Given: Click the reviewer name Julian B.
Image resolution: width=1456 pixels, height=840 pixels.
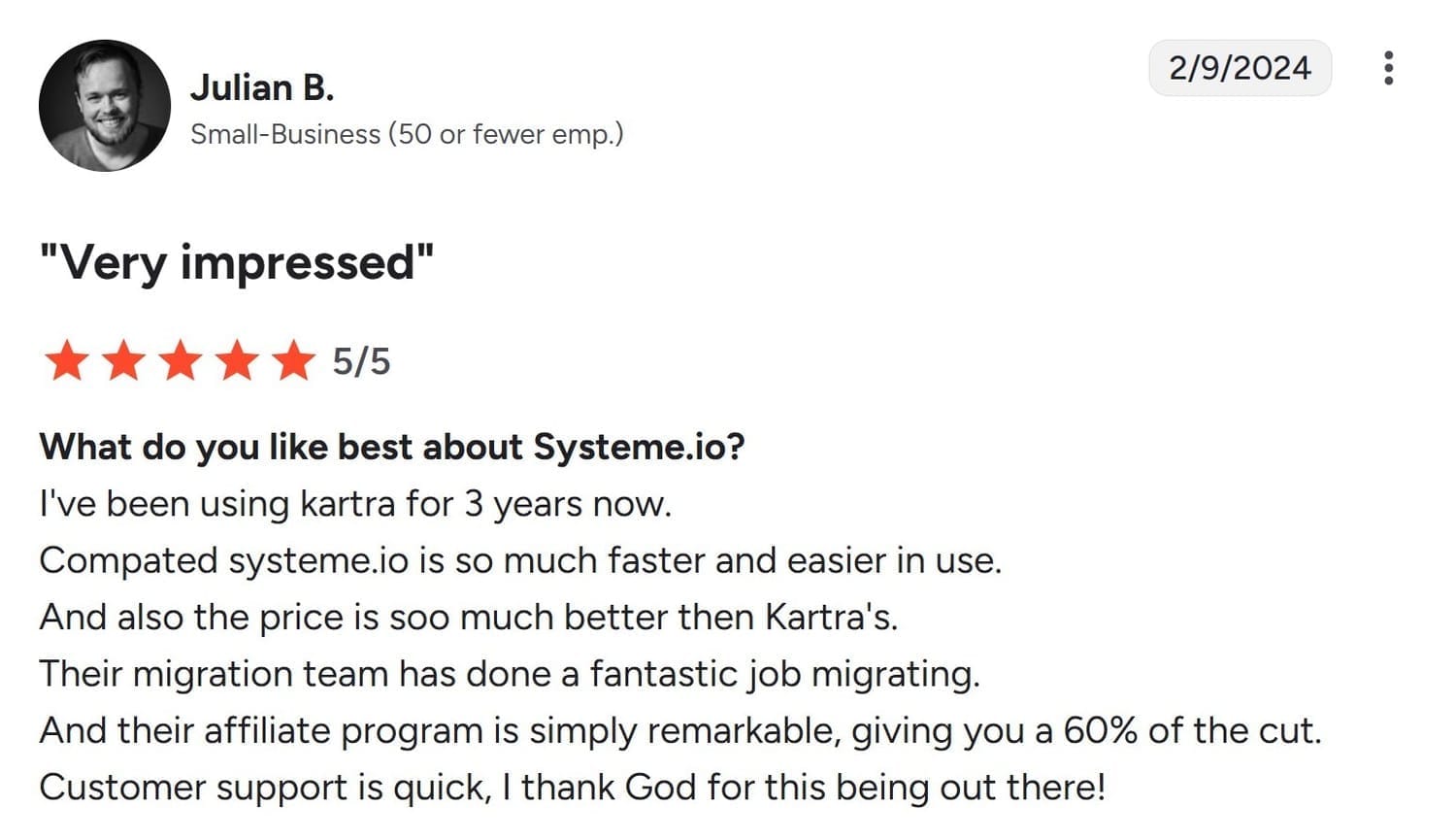Looking at the screenshot, I should click(x=262, y=88).
